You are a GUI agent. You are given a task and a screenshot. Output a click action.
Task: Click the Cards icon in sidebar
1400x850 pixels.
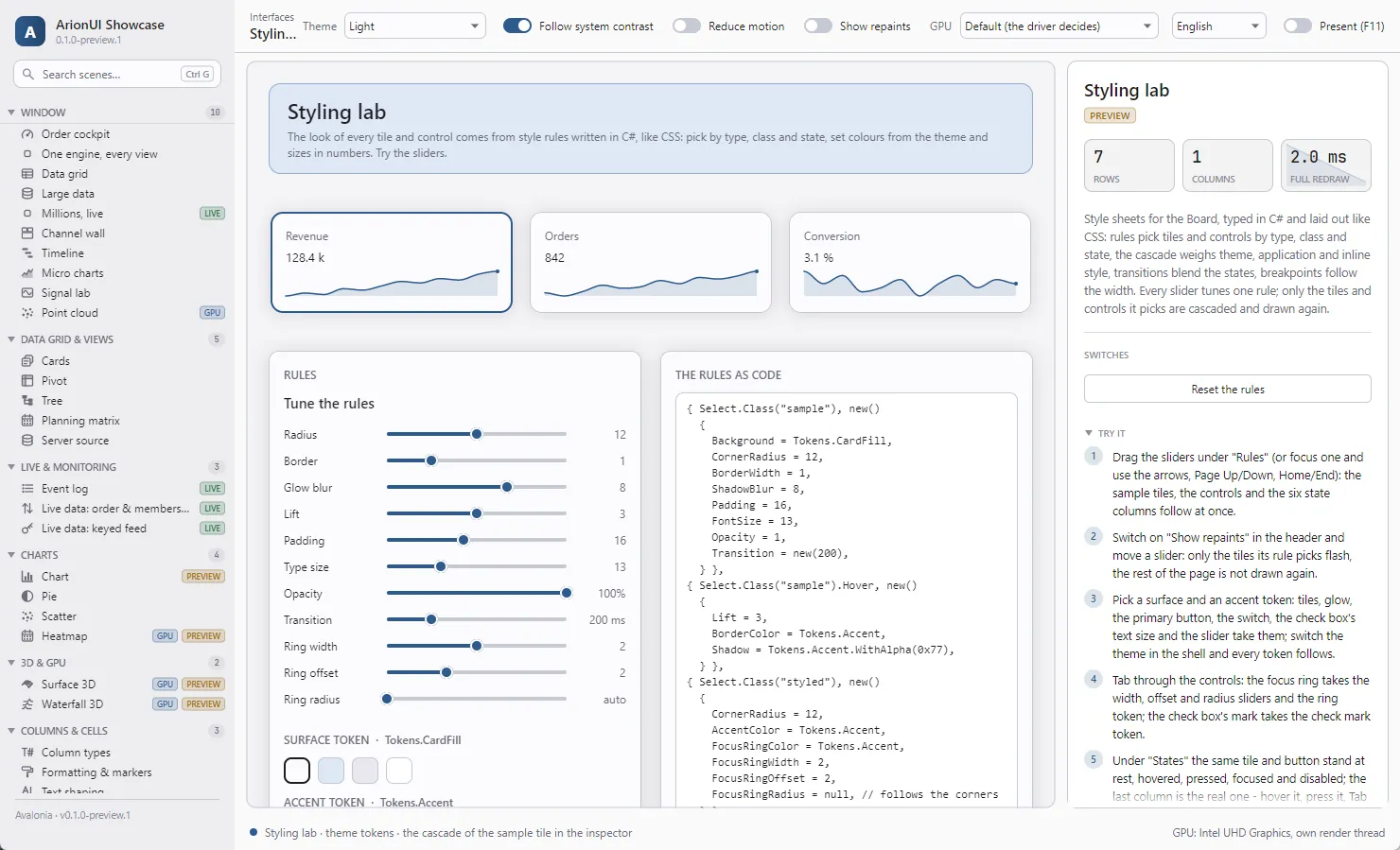pos(27,361)
